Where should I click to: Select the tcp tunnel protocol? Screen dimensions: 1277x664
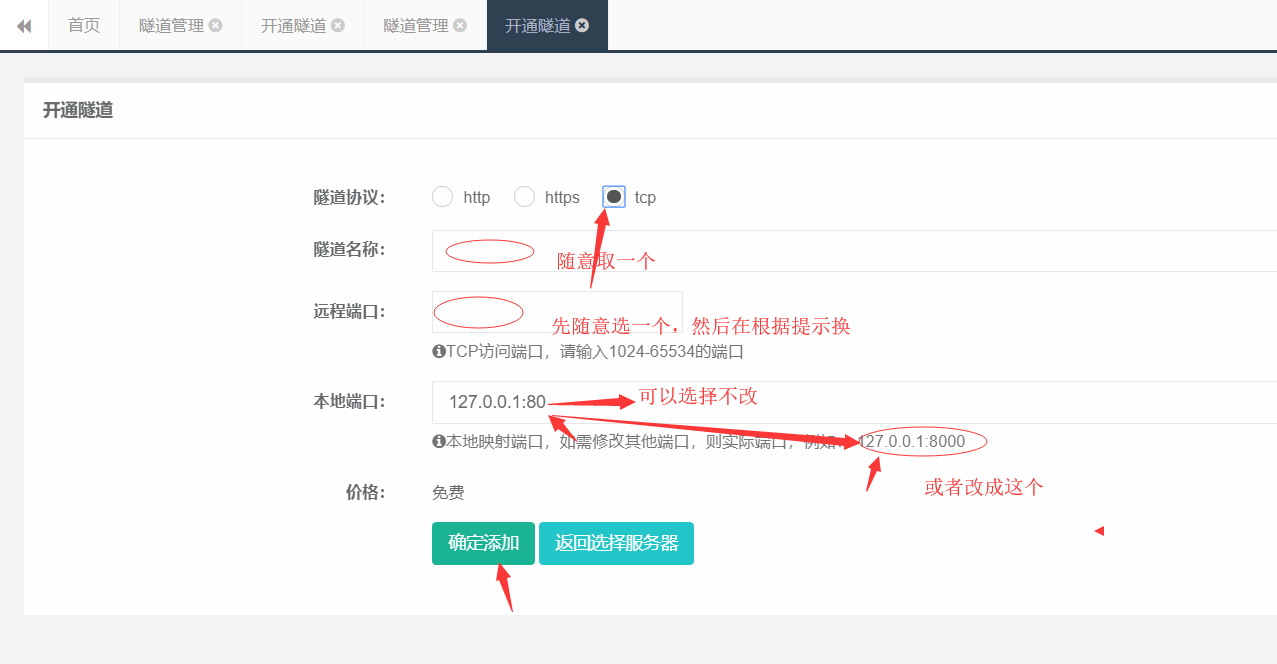pyautogui.click(x=613, y=196)
